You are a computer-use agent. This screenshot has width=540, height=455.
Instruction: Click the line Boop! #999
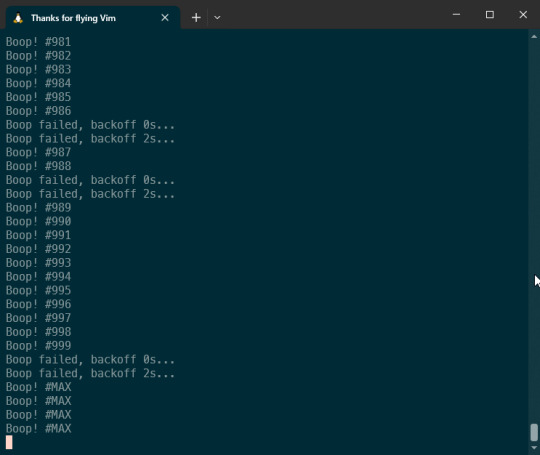tap(39, 346)
